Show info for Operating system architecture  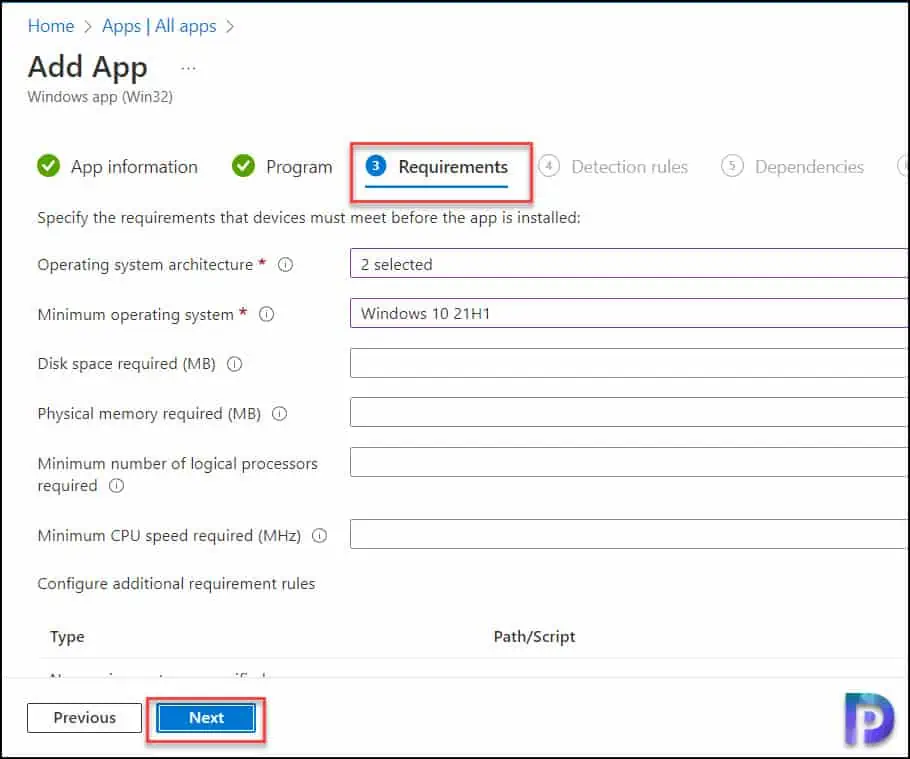click(x=285, y=265)
